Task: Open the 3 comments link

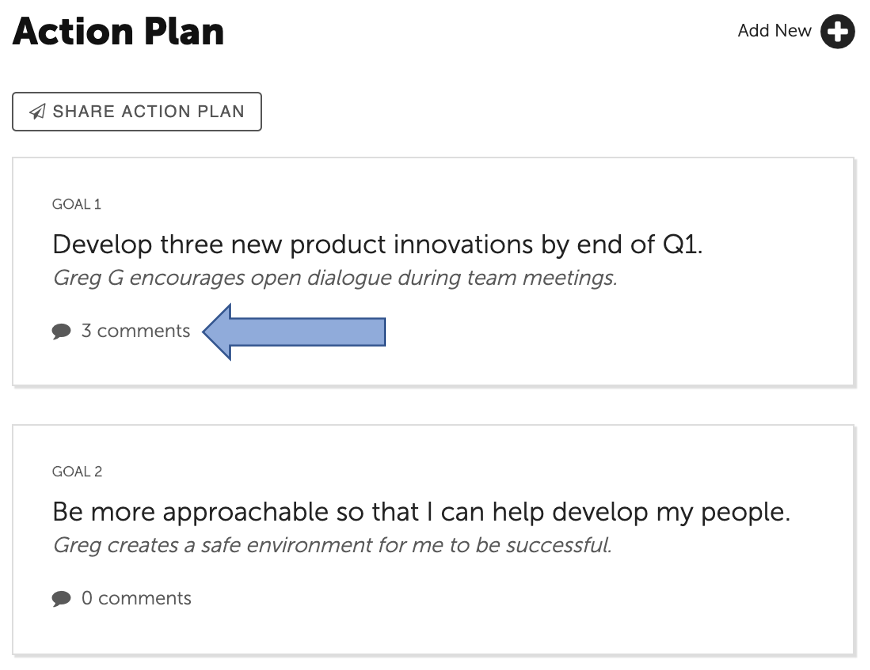Action: 135,331
